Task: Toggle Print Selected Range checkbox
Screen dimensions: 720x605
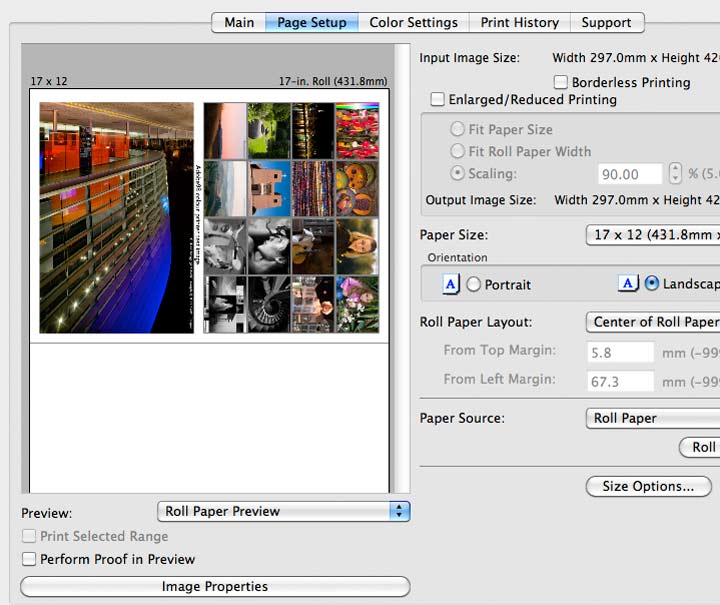Action: pos(29,536)
